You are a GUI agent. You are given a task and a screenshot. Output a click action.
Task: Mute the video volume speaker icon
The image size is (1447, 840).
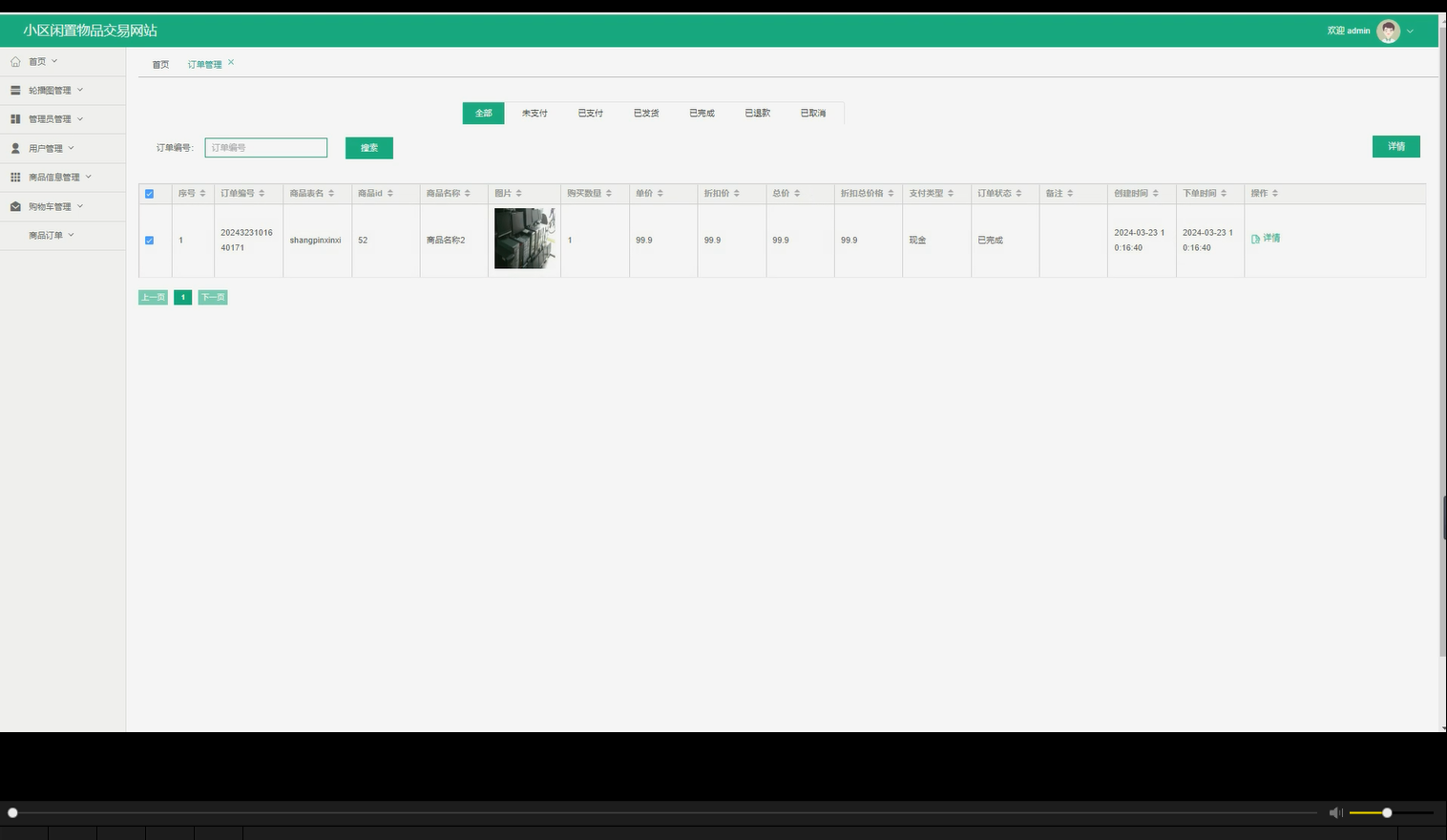1335,812
